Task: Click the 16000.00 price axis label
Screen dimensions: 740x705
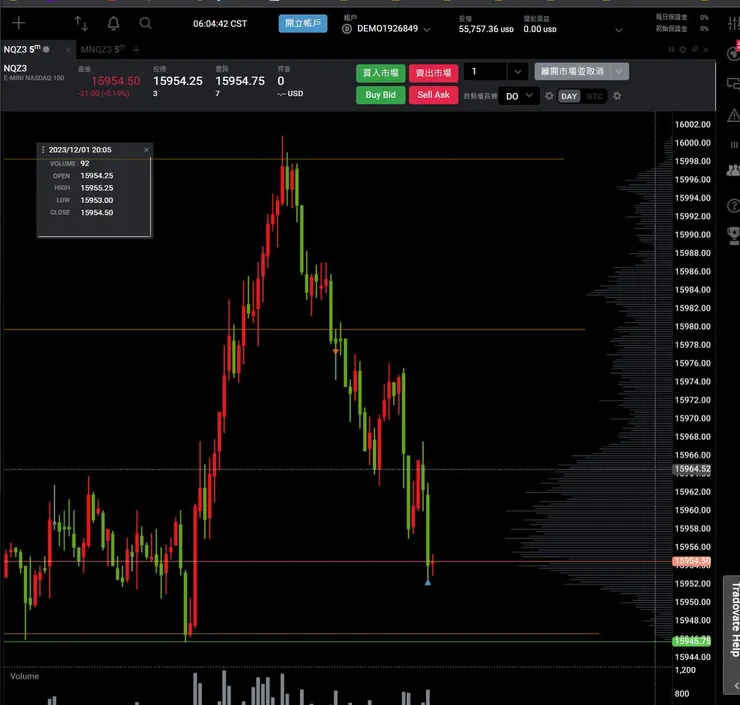Action: 692,143
